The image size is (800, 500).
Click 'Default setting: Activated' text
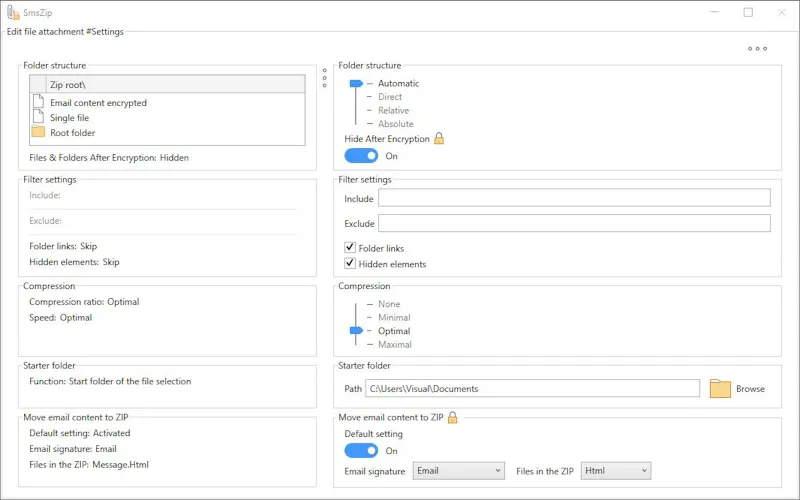(x=80, y=433)
